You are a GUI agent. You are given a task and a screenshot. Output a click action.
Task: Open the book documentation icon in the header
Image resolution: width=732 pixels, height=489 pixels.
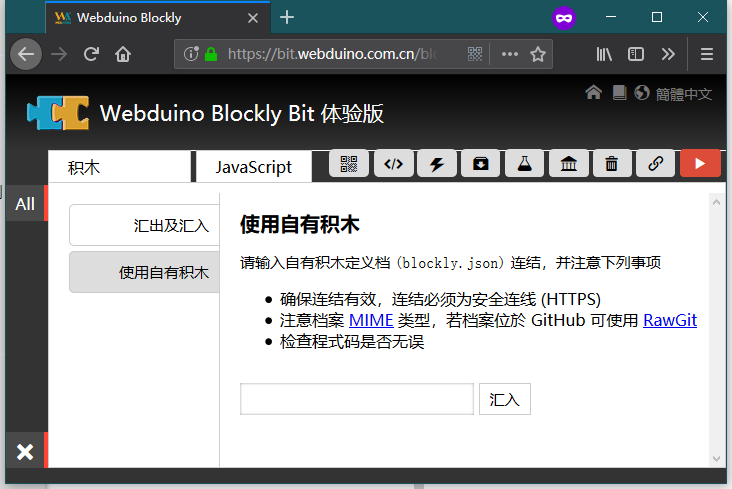click(x=619, y=92)
